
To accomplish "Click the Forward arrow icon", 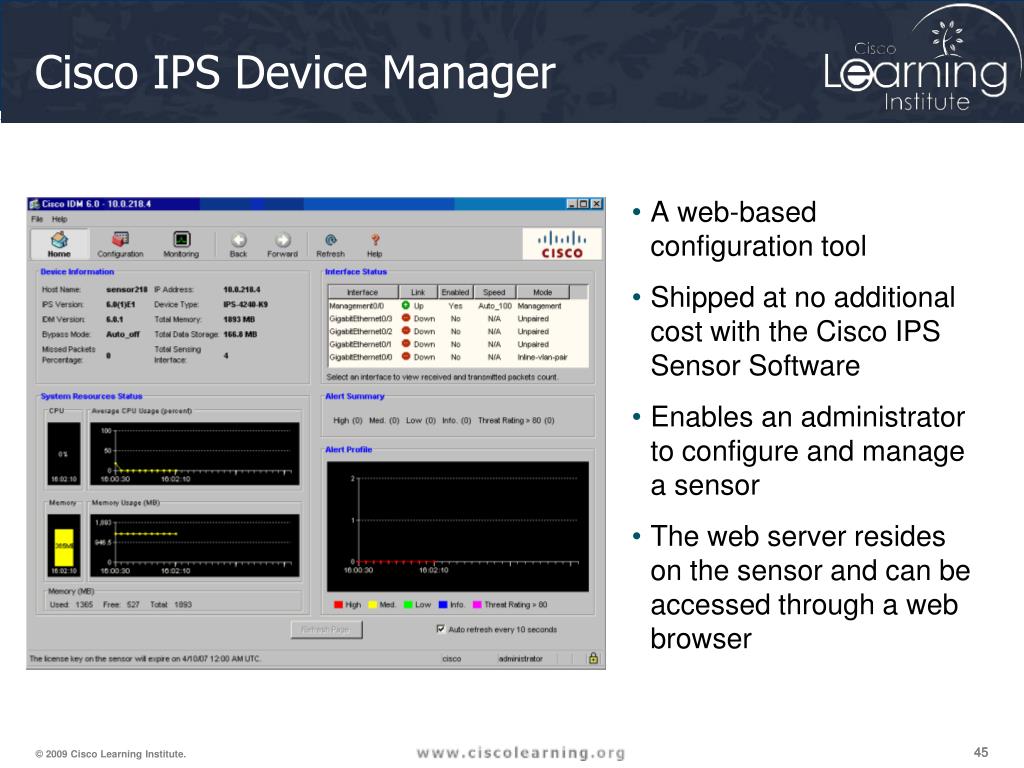I will tap(282, 244).
